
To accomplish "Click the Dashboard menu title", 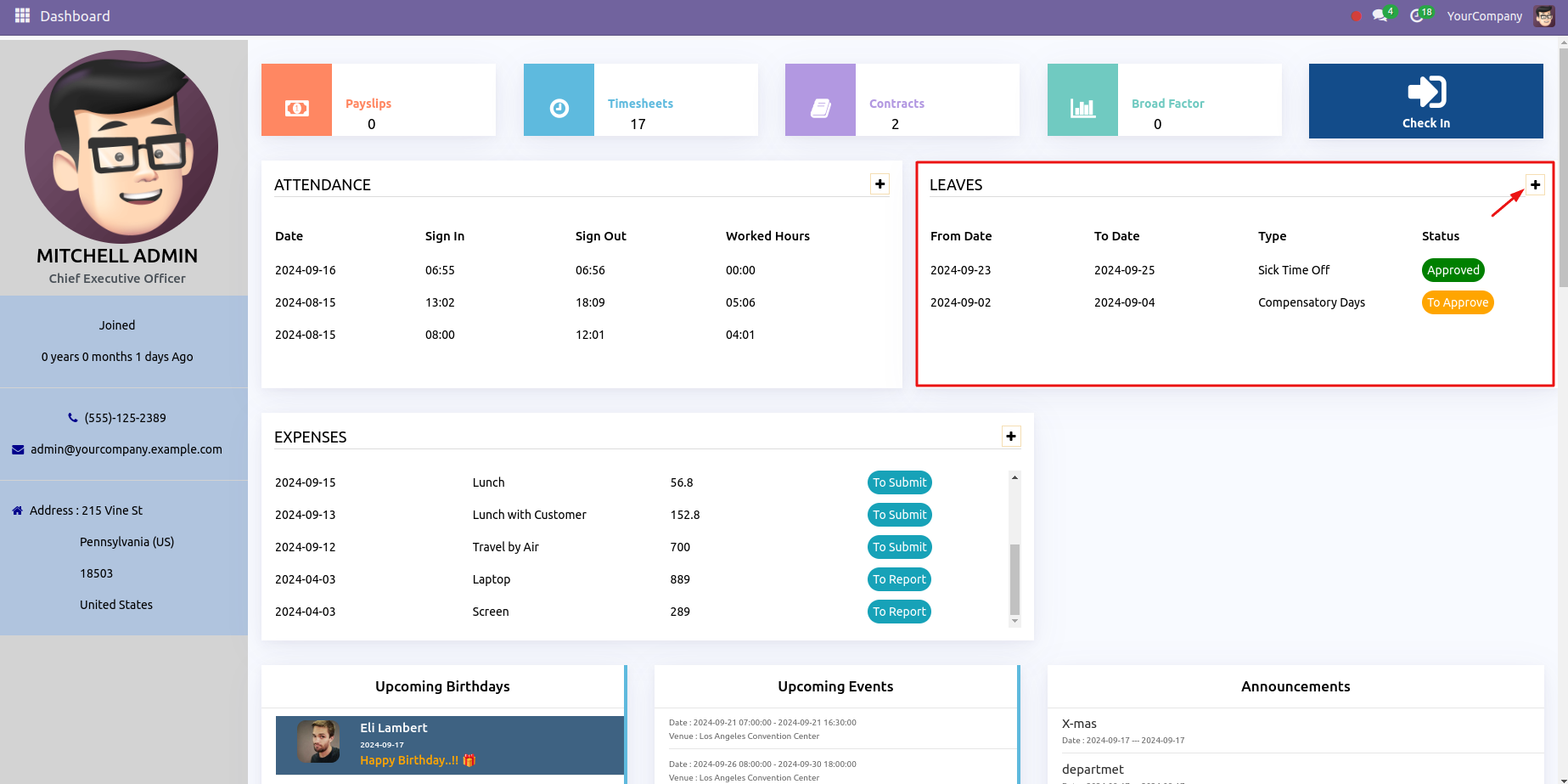I will (x=75, y=16).
